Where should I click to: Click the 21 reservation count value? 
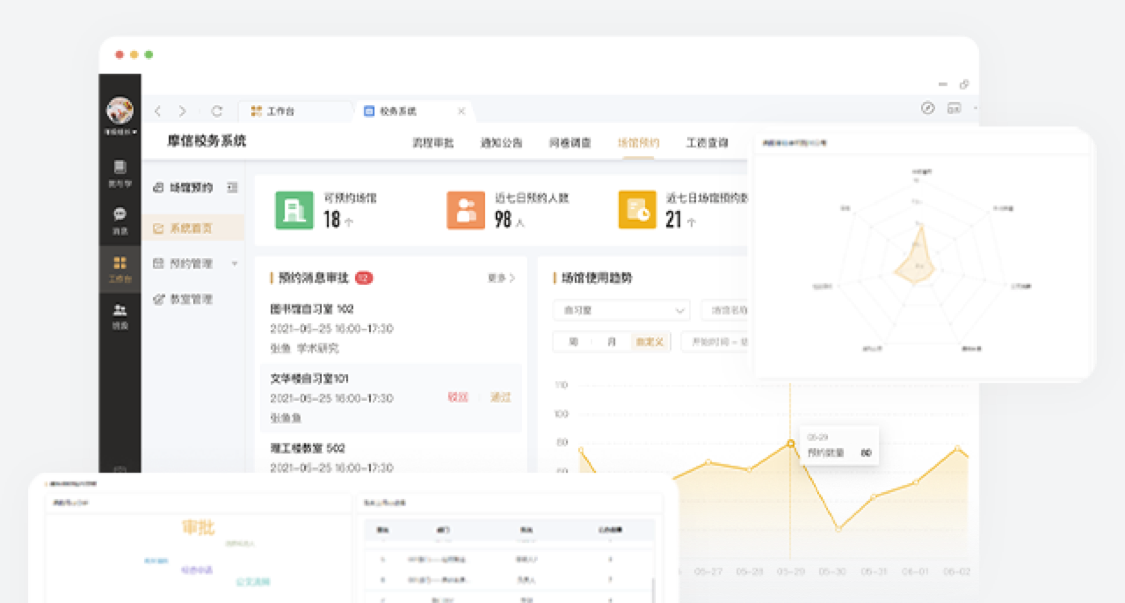674,220
